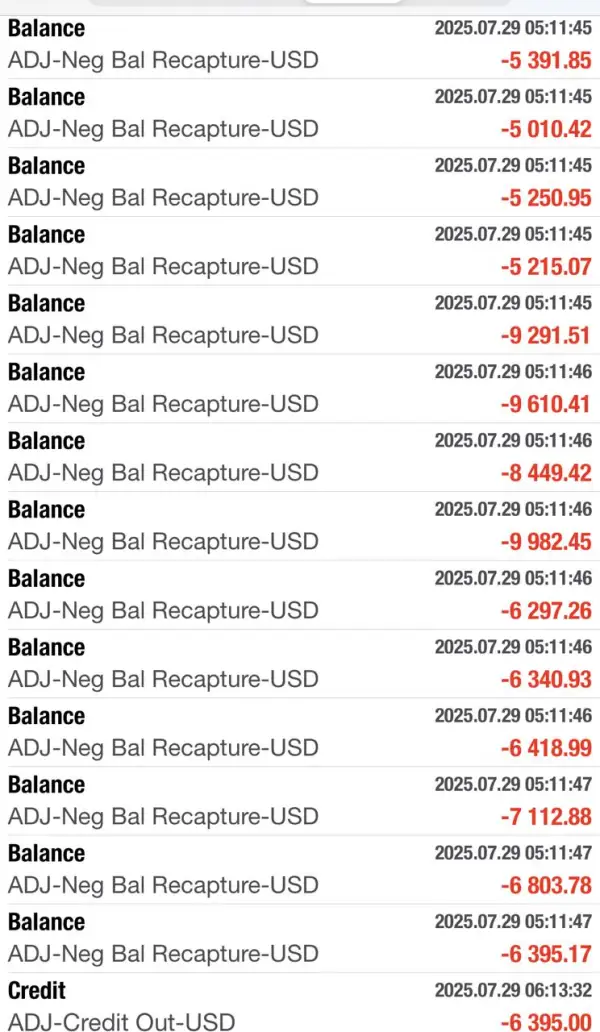Open the -5 250.95 balance transaction
The width and height of the screenshot is (600, 1032).
point(546,198)
